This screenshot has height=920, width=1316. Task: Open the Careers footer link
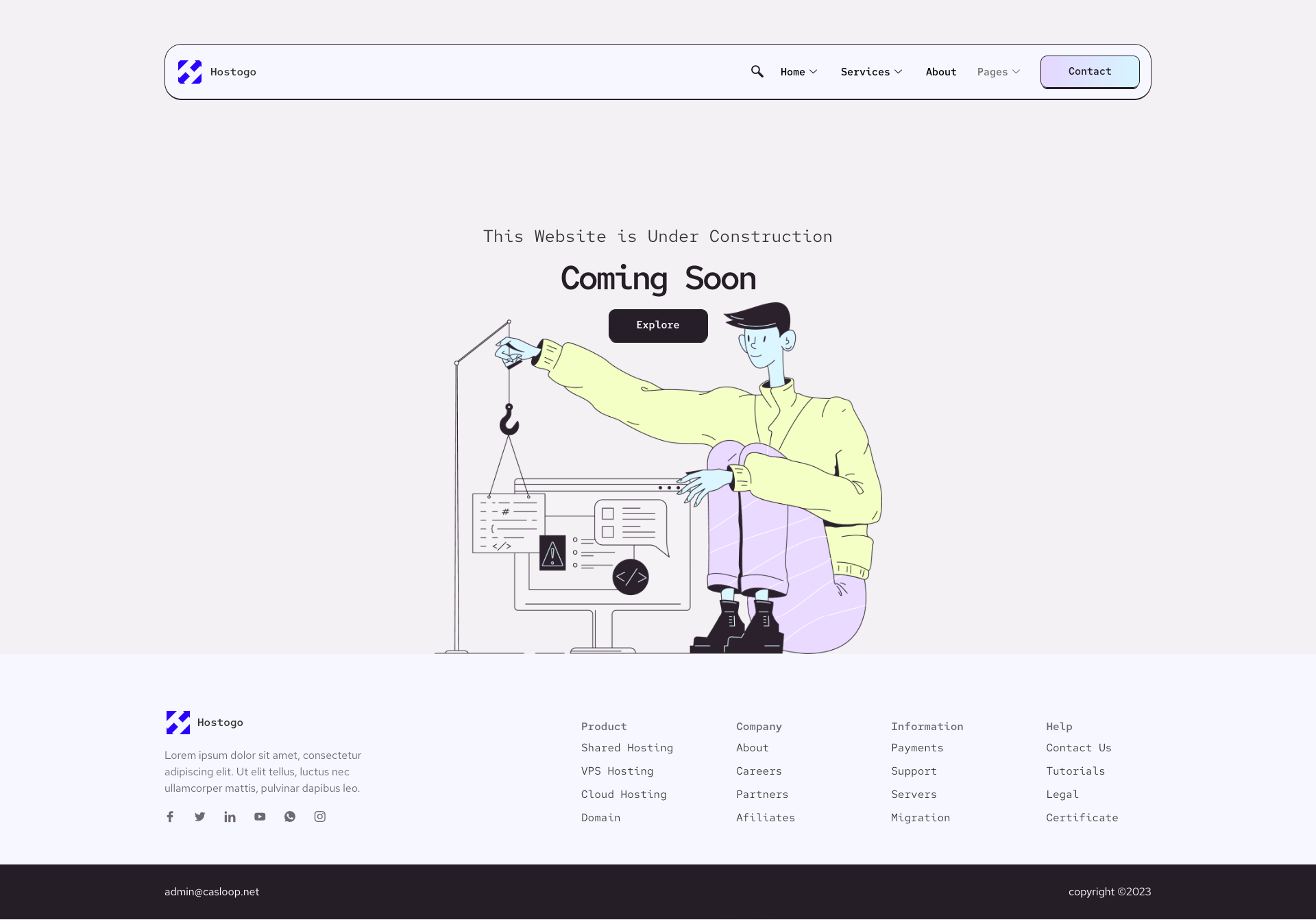pos(758,771)
